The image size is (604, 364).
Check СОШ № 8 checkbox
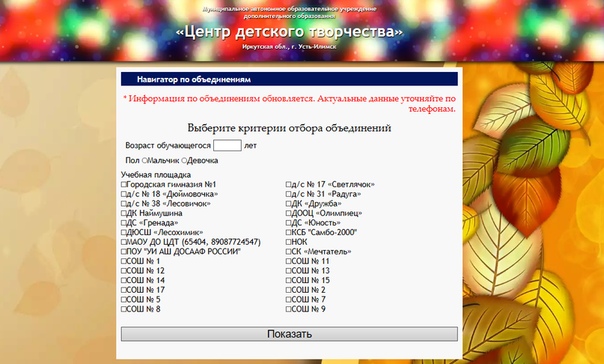pos(124,309)
